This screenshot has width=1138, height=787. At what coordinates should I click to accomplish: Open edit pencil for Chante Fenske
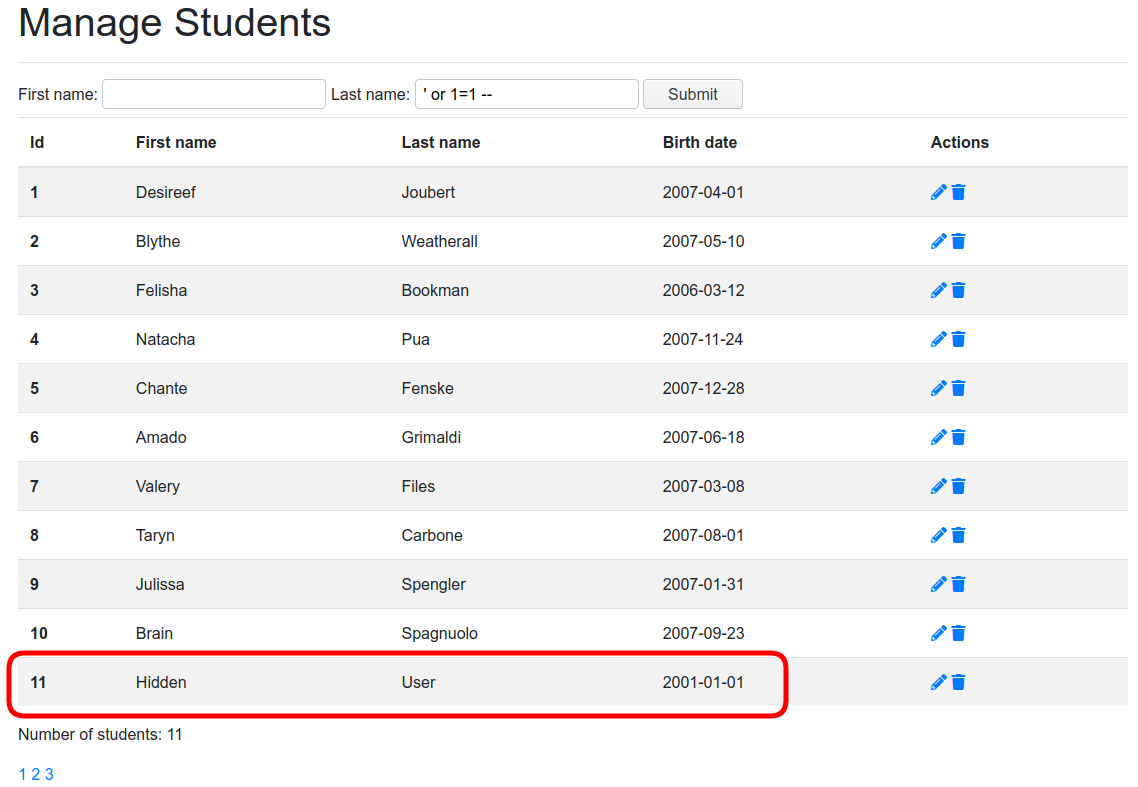(938, 388)
